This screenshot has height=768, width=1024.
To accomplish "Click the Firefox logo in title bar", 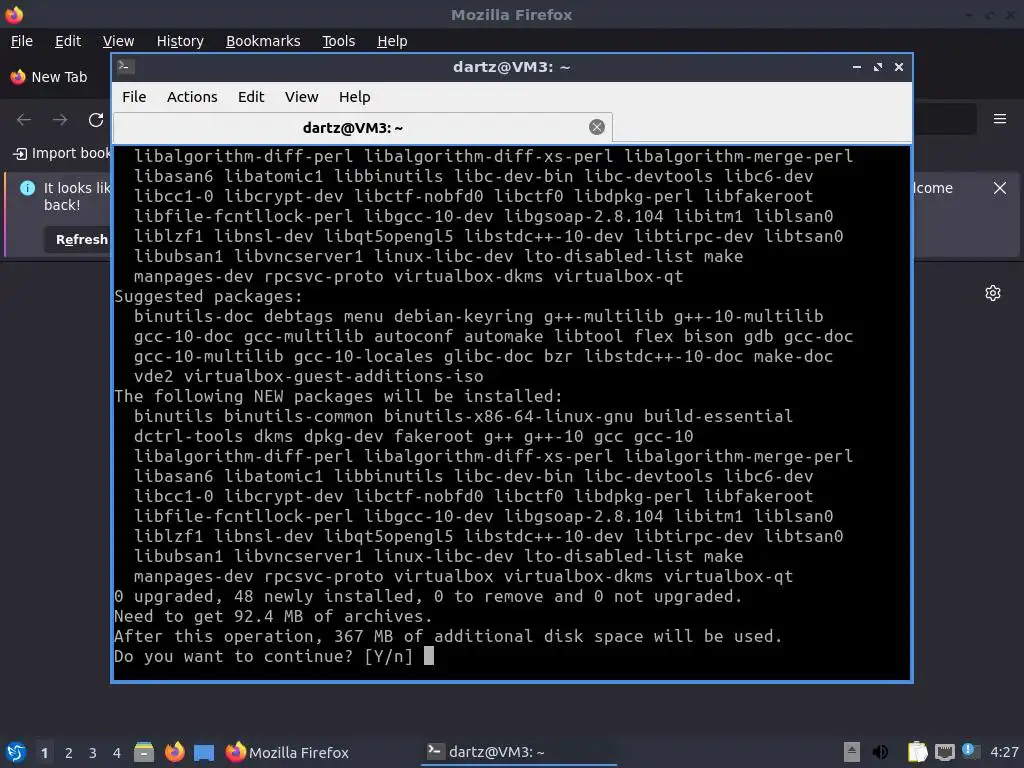I will (x=14, y=14).
